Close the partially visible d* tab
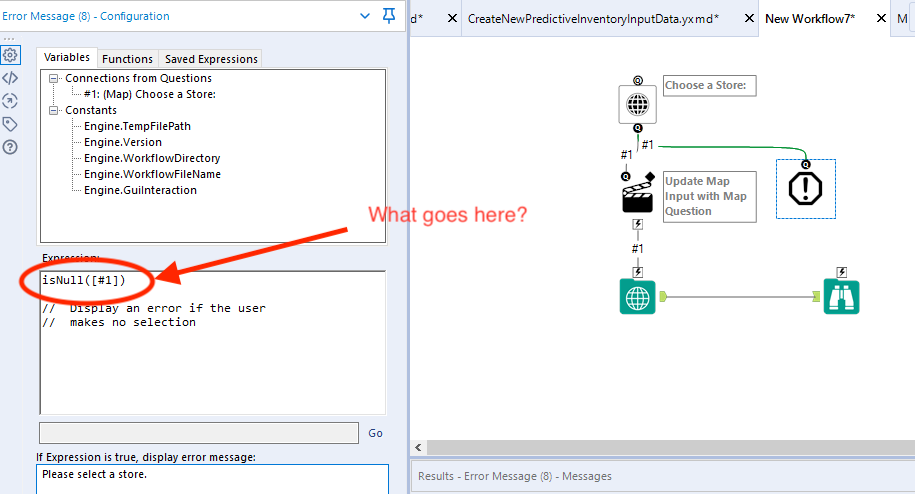 tap(452, 19)
